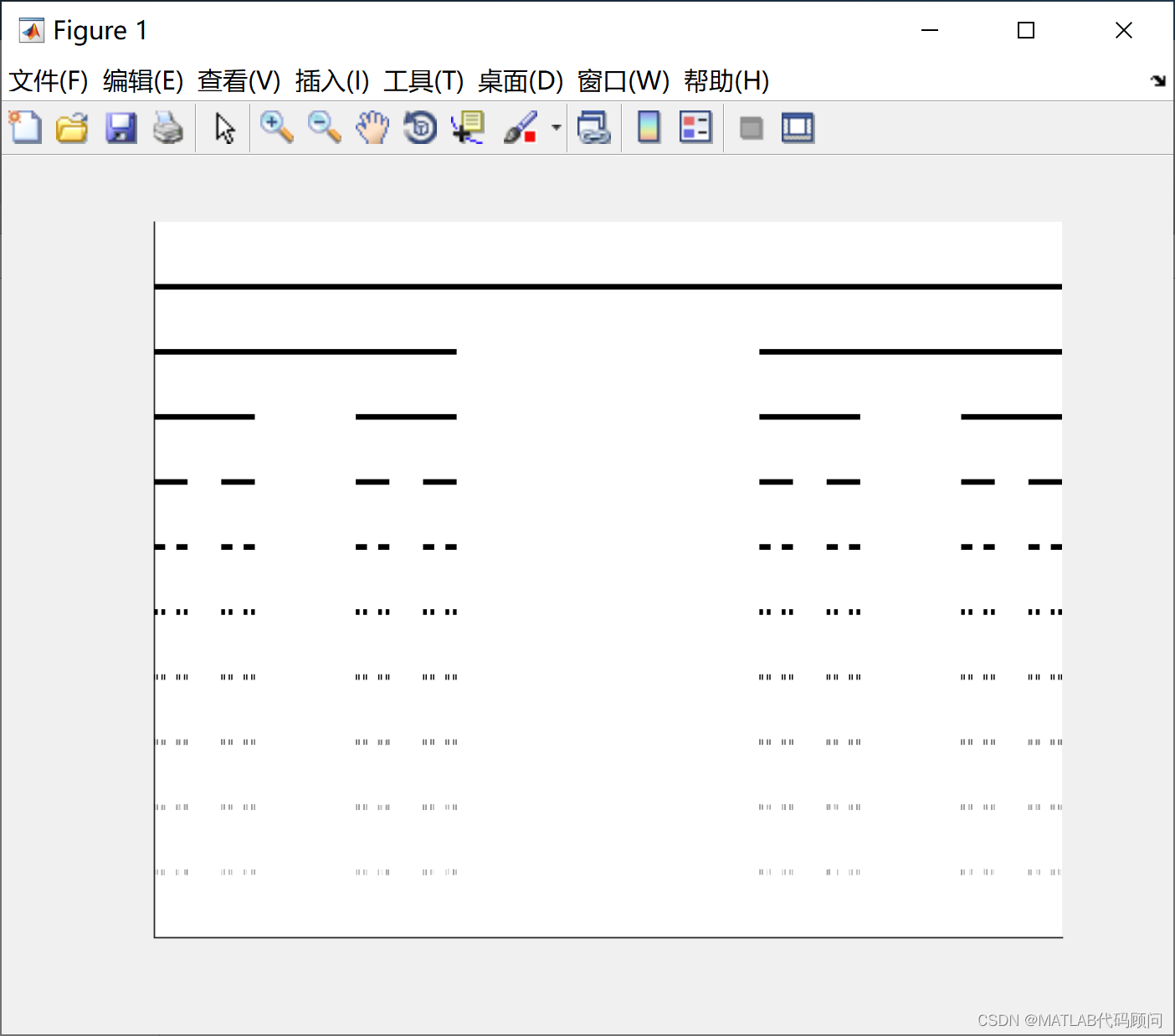
Task: Toggle the Zoom In tool
Action: (276, 127)
